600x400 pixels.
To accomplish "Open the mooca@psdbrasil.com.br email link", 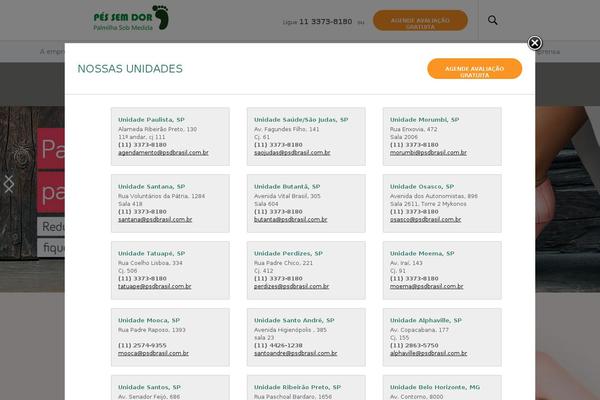I will (153, 353).
